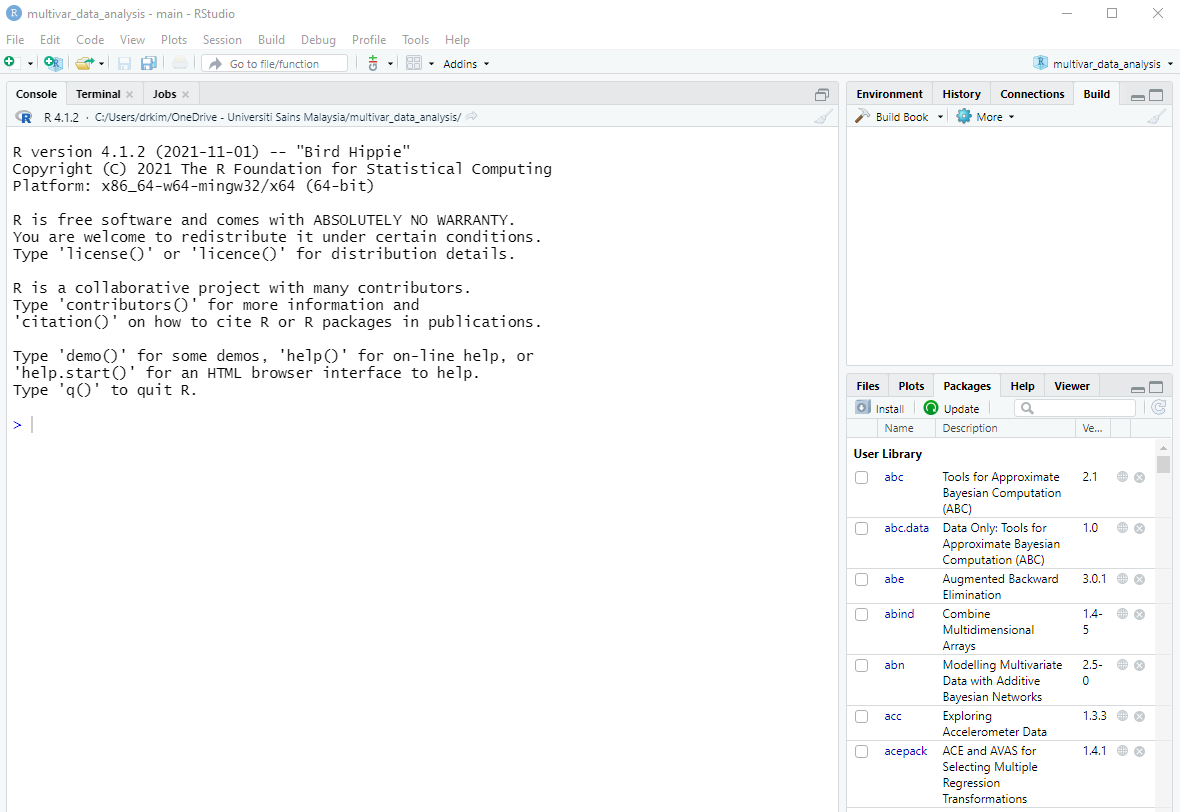The image size is (1180, 812).
Task: Refresh the package list
Action: pyautogui.click(x=1158, y=407)
